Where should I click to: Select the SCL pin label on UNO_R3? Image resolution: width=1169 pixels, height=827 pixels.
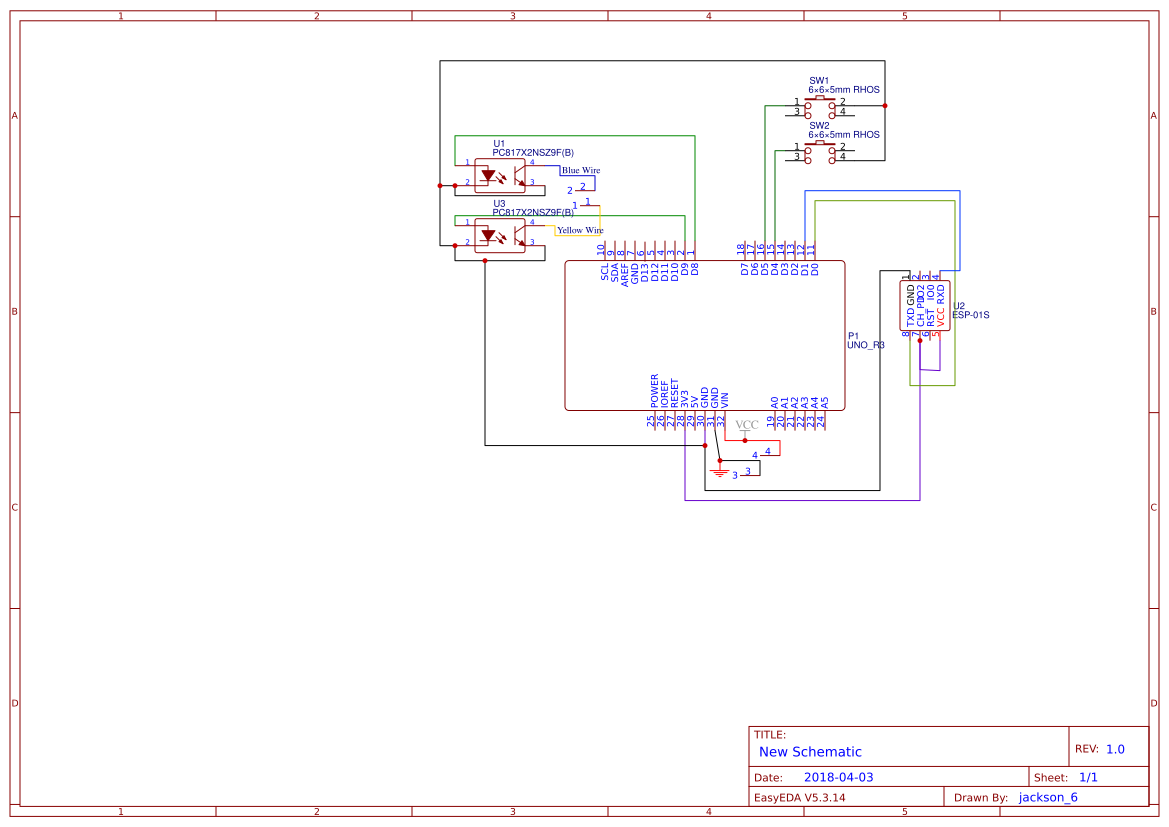pyautogui.click(x=604, y=270)
